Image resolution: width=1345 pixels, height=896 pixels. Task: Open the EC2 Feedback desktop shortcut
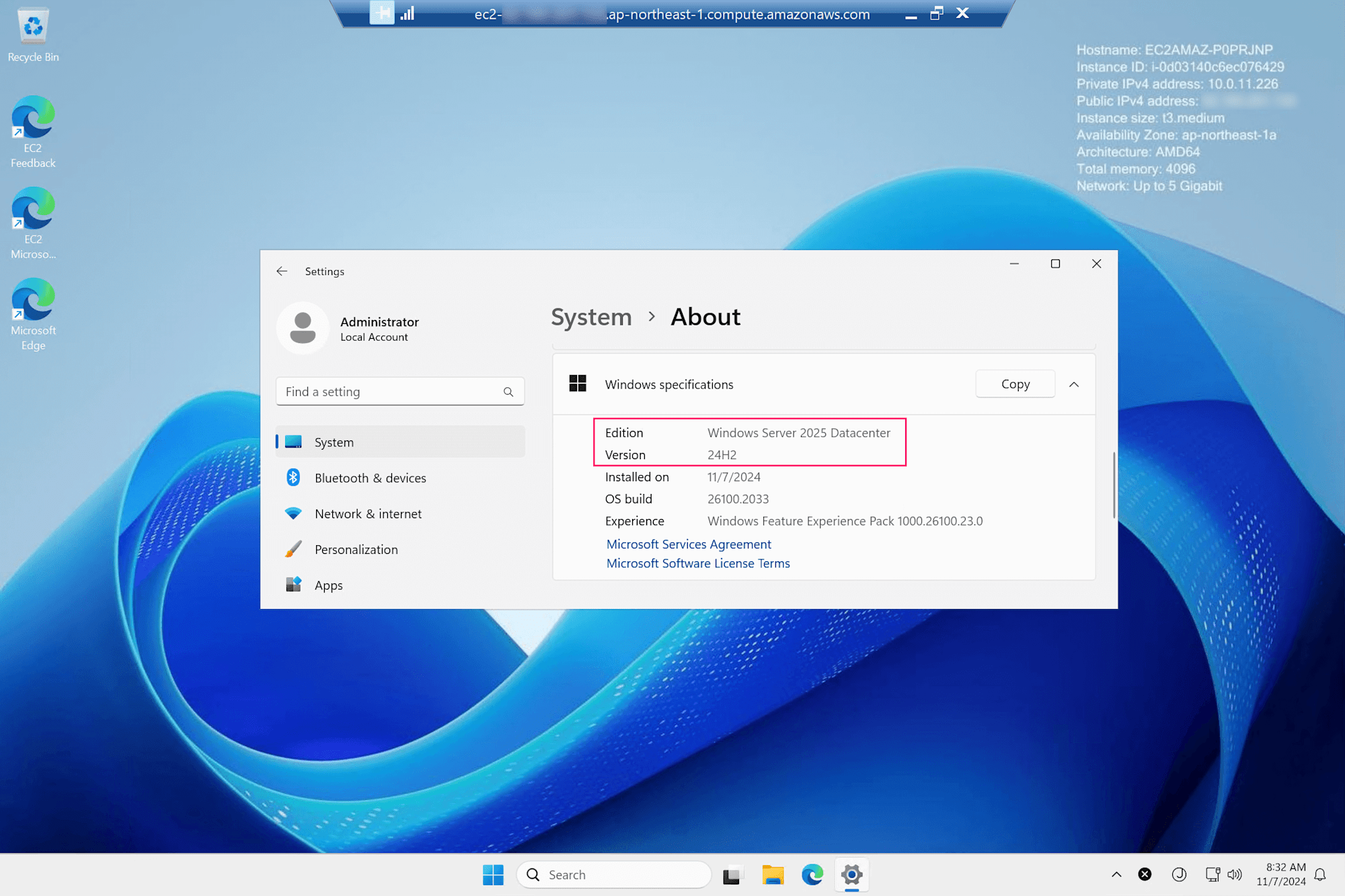pyautogui.click(x=33, y=132)
